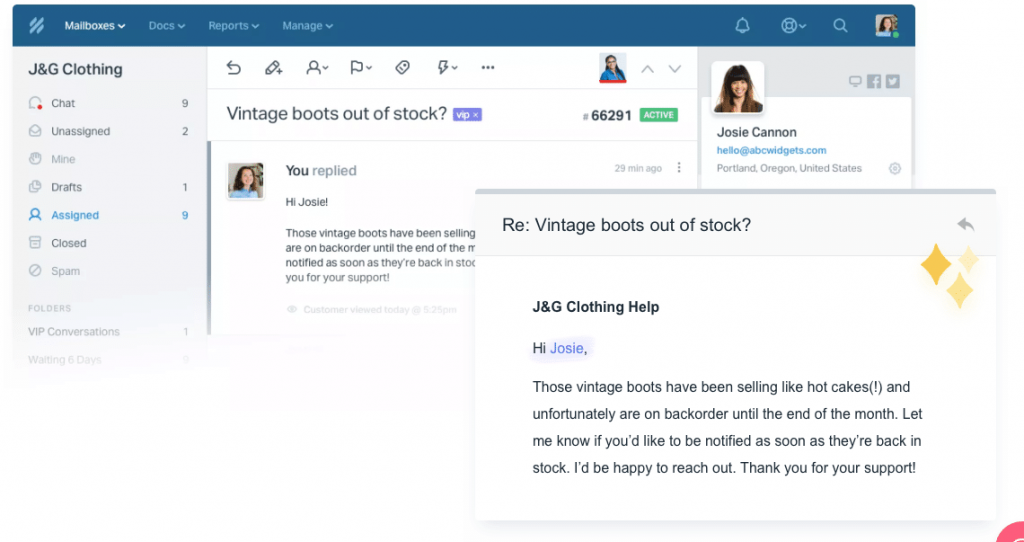Open the workflows lightning dropdown
The image size is (1024, 542).
pos(447,67)
